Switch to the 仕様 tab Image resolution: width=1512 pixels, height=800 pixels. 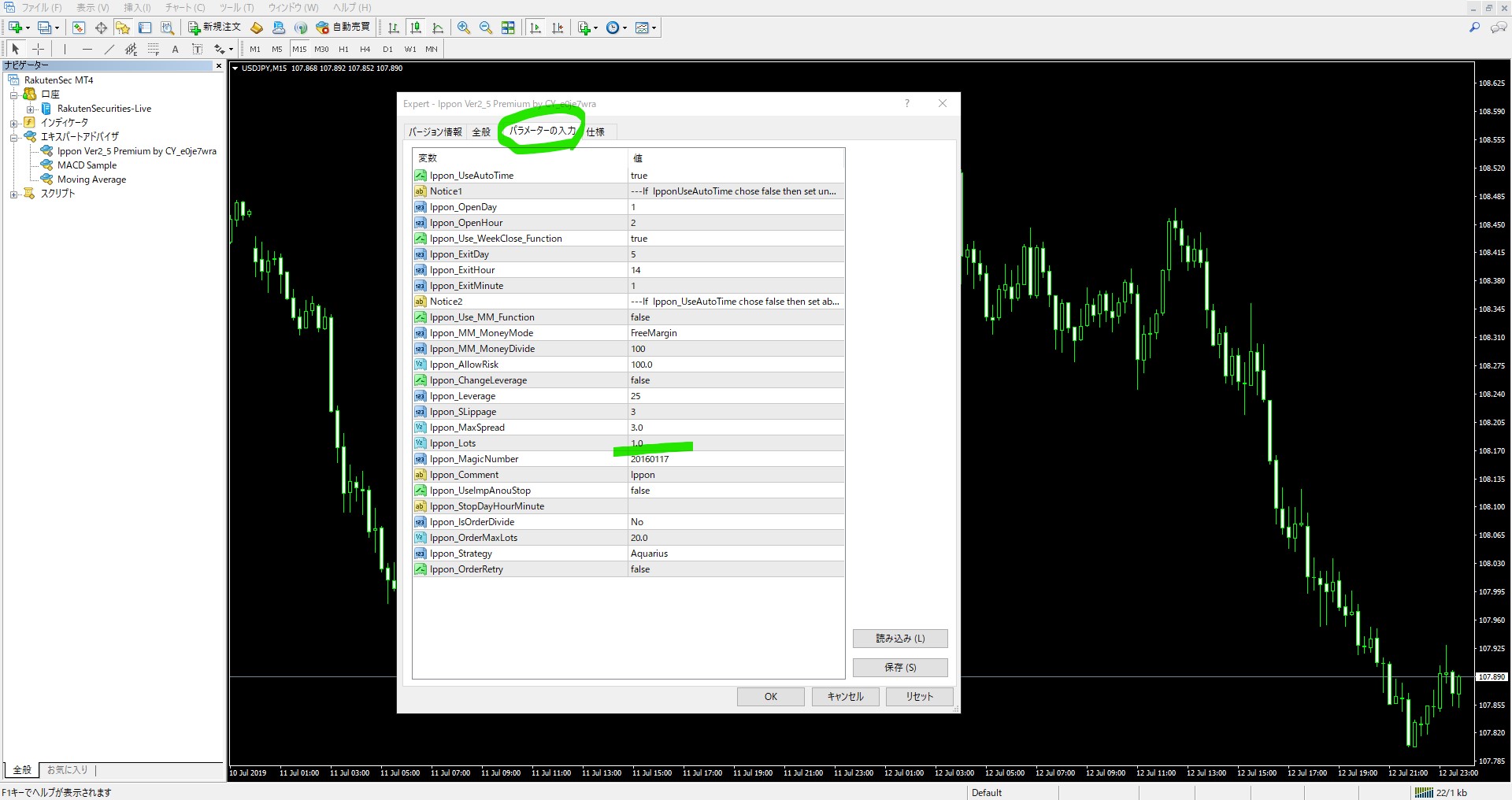click(596, 131)
